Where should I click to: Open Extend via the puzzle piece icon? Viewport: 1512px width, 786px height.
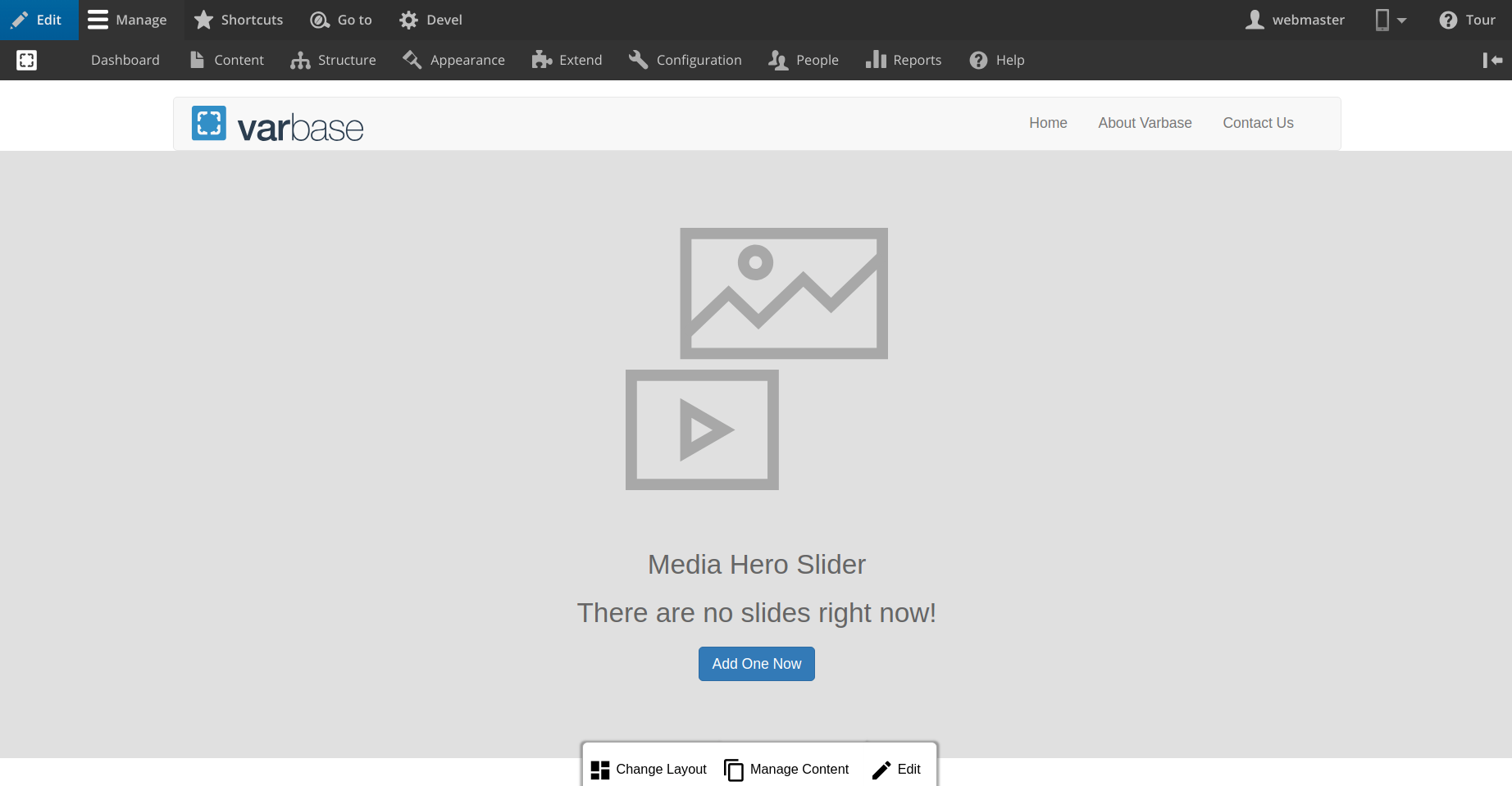tap(540, 59)
